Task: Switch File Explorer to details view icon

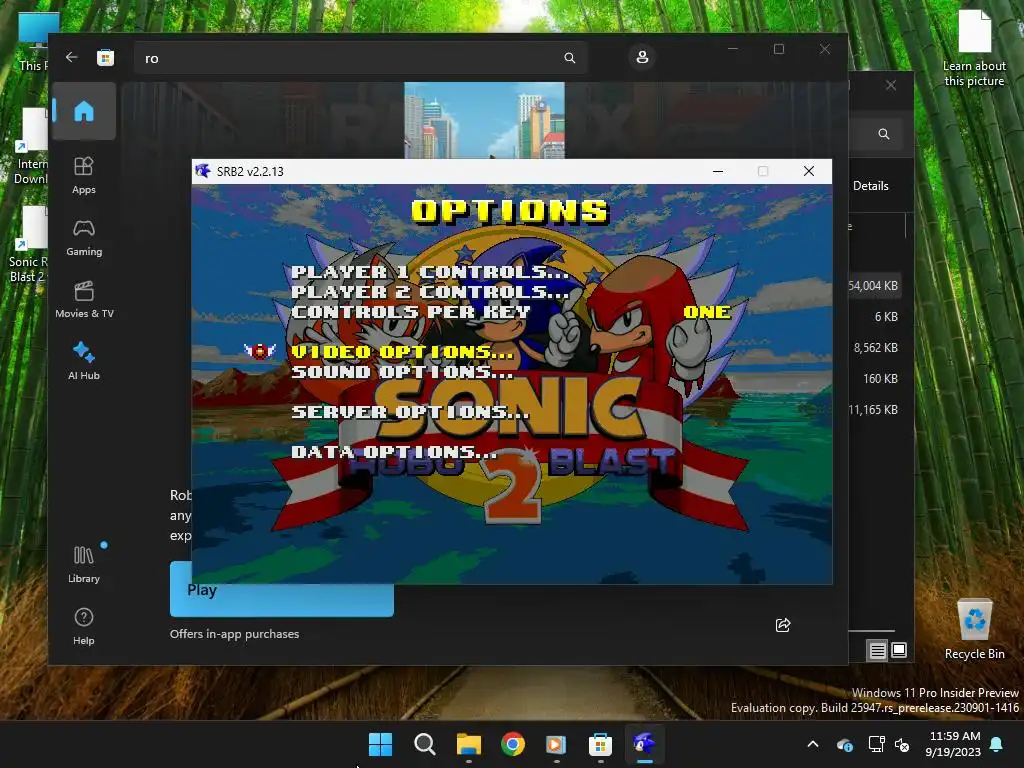Action: click(x=877, y=650)
